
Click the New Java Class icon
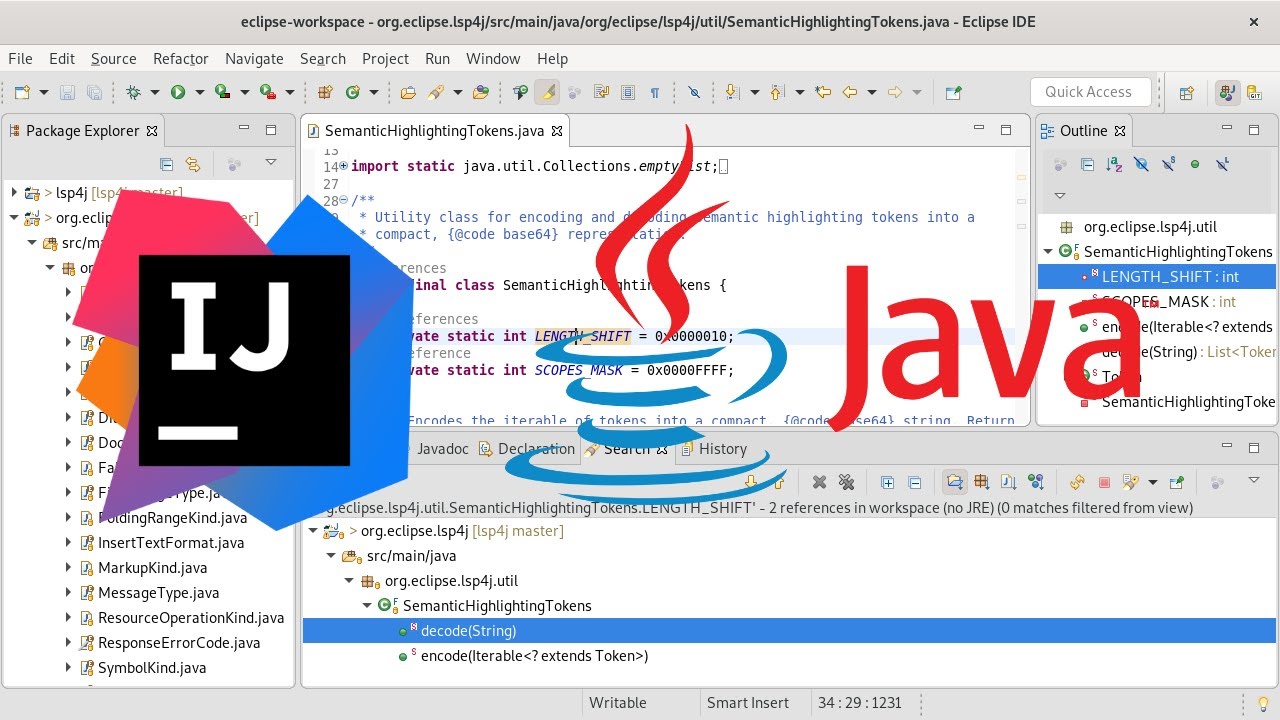tap(352, 92)
